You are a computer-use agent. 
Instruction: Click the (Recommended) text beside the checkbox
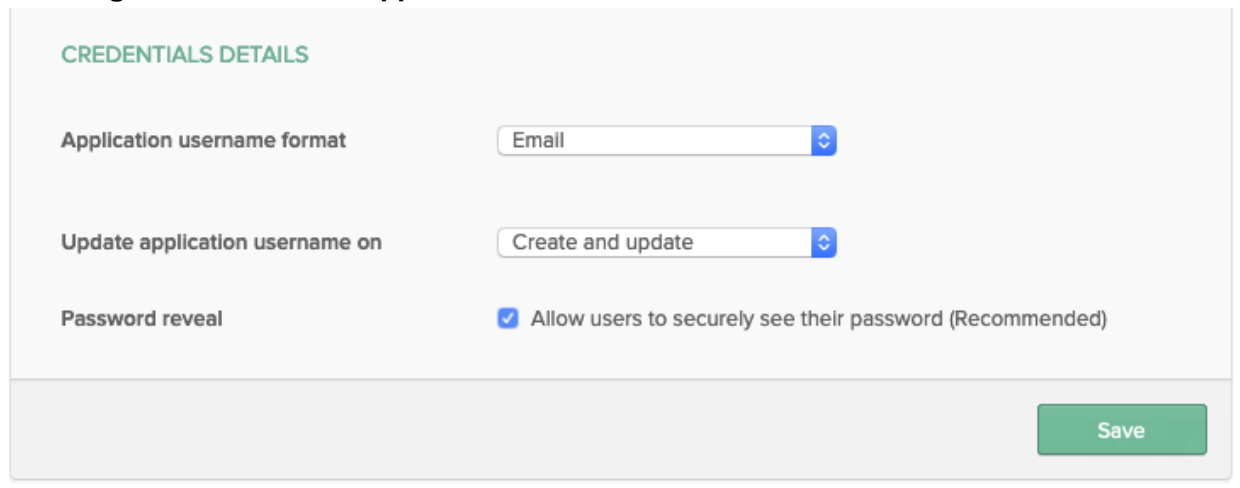(x=1027, y=319)
